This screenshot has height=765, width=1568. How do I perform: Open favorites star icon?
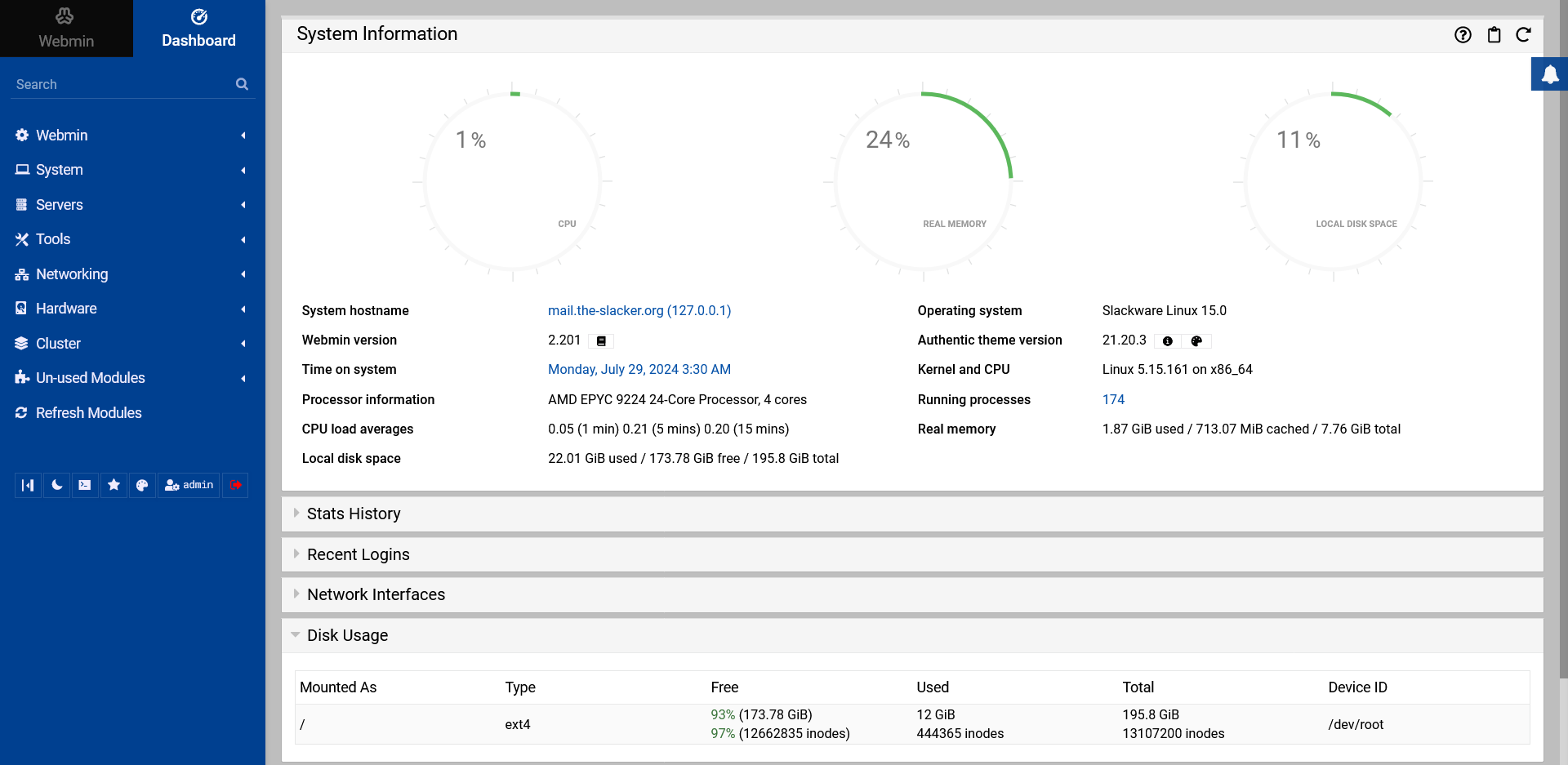(x=114, y=485)
